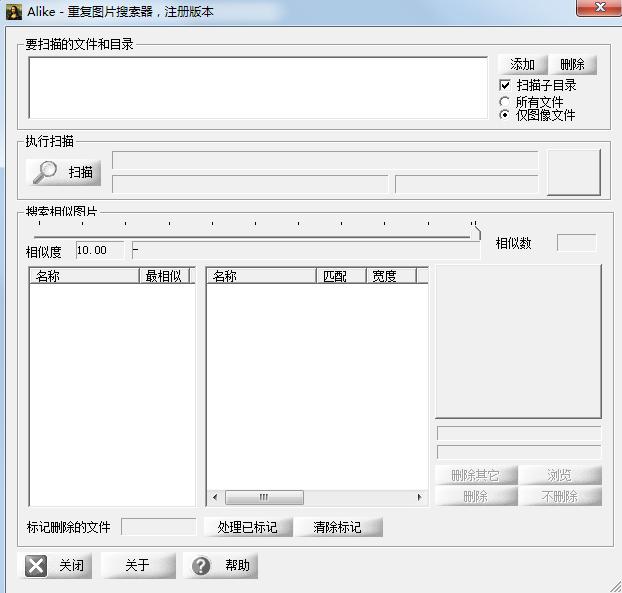This screenshot has height=593, width=622.
Task: Toggle the 扫描子目录 checkbox
Action: (x=505, y=85)
